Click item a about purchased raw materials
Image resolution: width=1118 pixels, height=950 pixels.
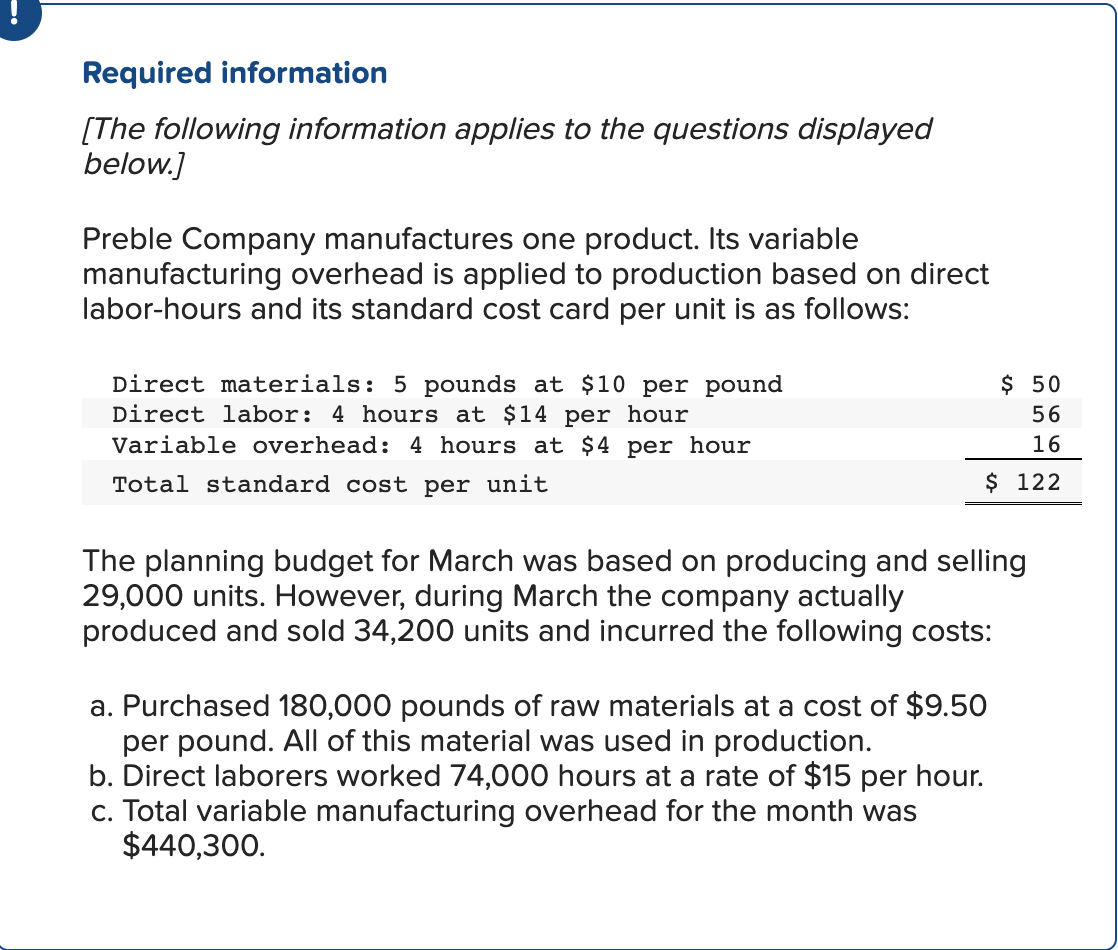[538, 723]
